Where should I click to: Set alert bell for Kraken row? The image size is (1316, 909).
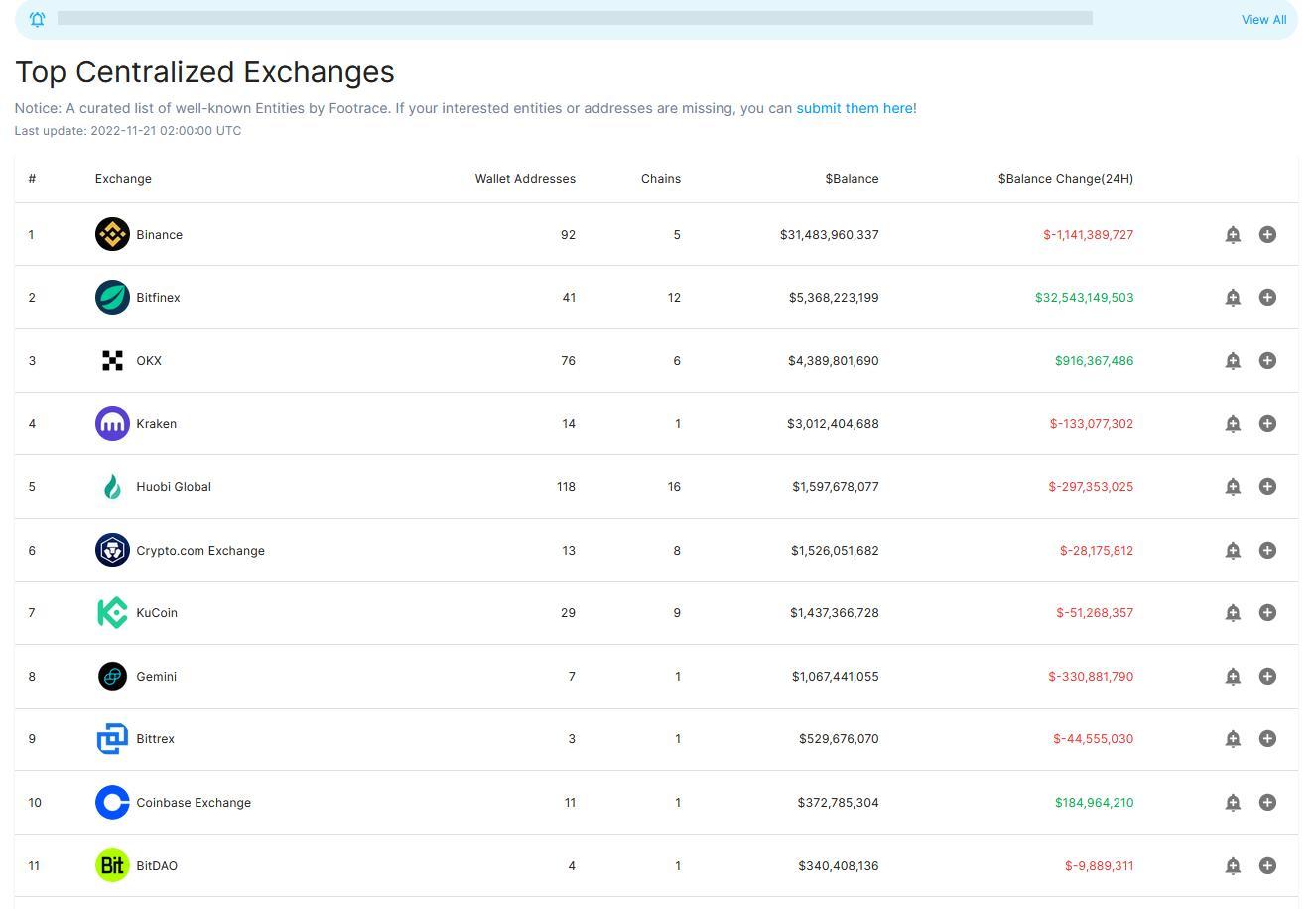[1233, 424]
